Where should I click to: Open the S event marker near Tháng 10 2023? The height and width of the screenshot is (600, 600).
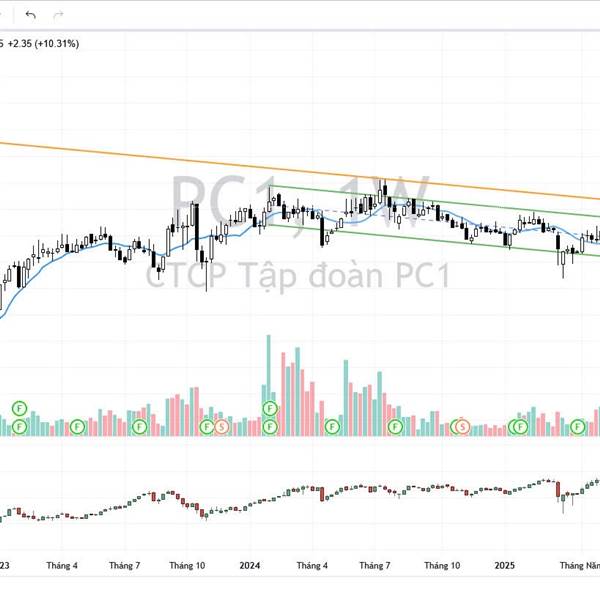coord(221,427)
